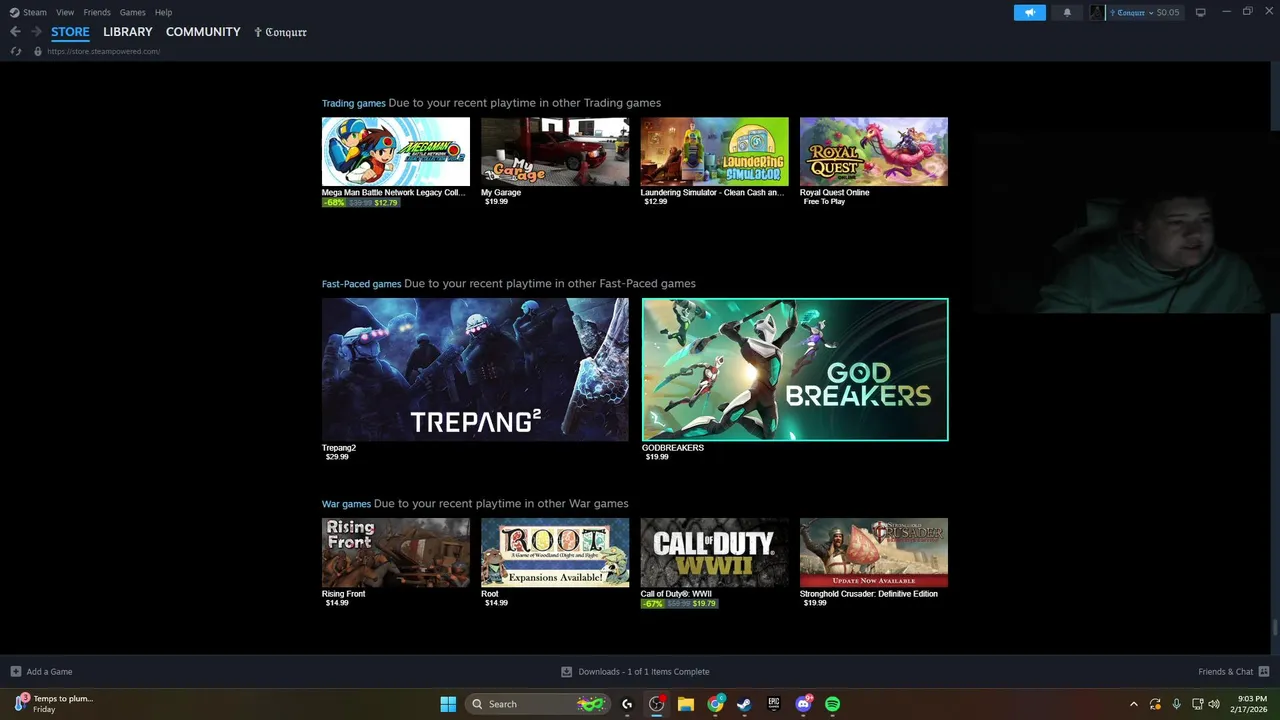Click the Mega Man $12.79 discount price
Viewport: 1280px width, 720px height.
386,203
